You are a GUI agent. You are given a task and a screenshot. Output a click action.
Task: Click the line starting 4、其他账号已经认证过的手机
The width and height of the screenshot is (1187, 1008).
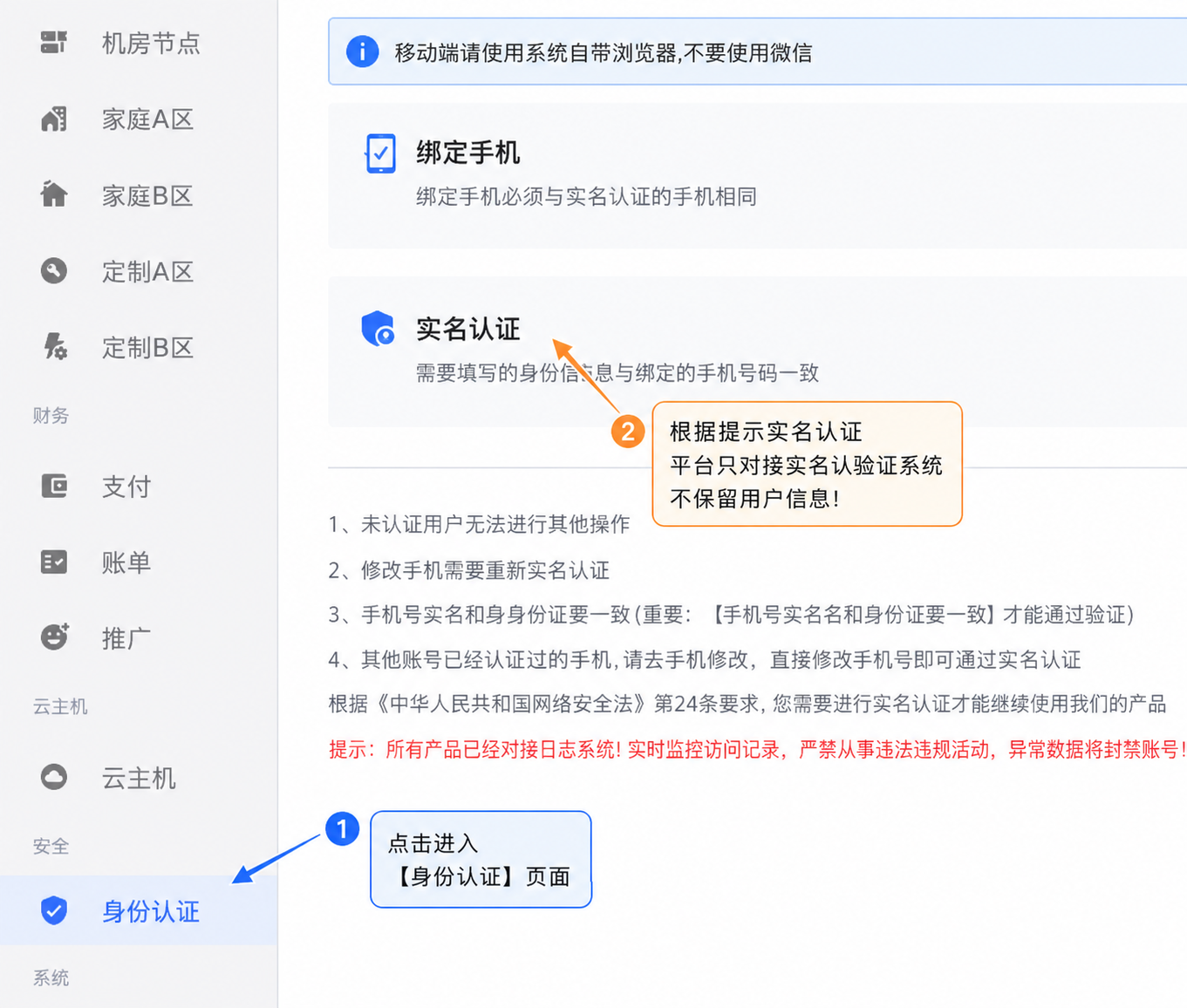pyautogui.click(x=705, y=659)
